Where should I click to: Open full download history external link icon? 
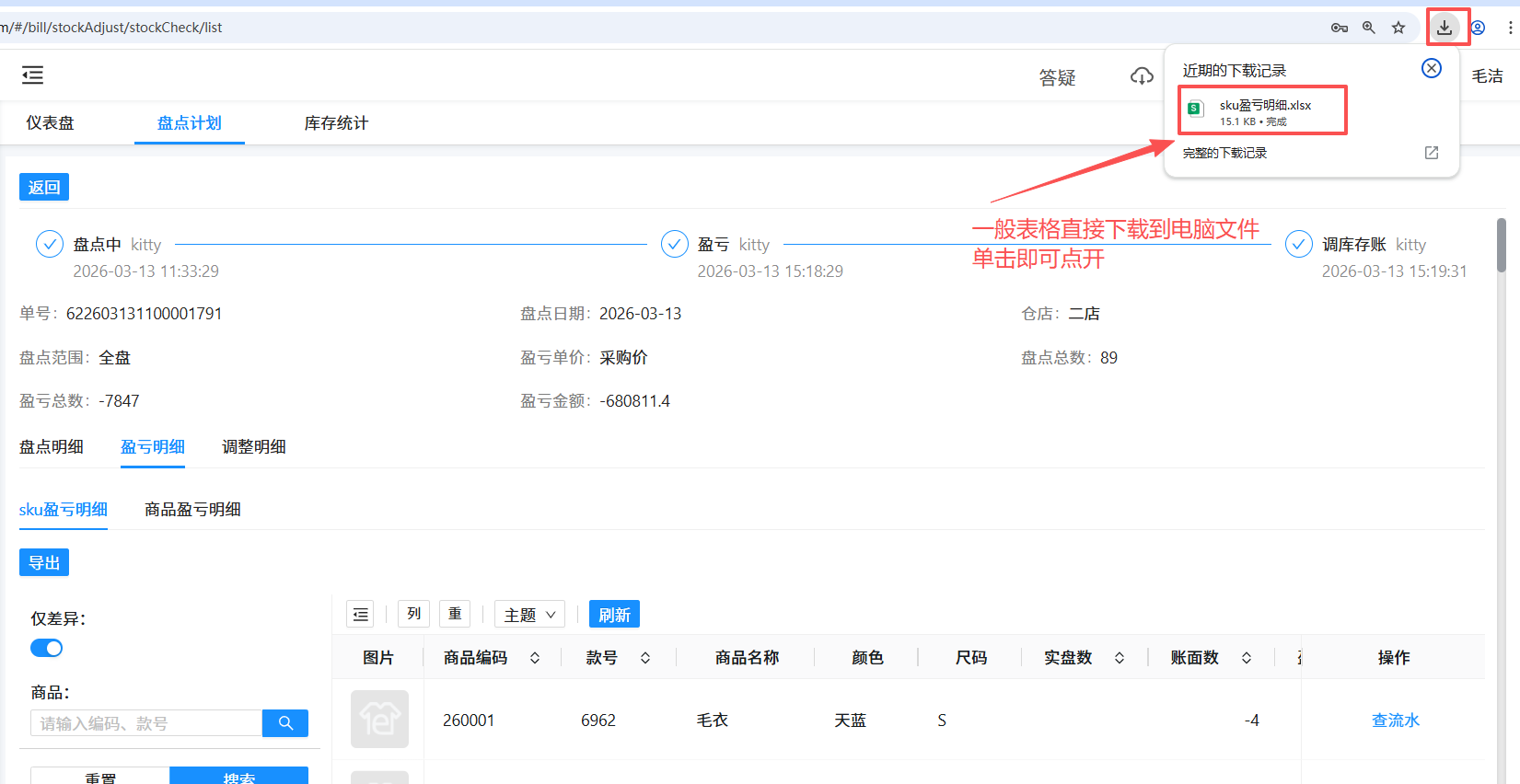1432,153
